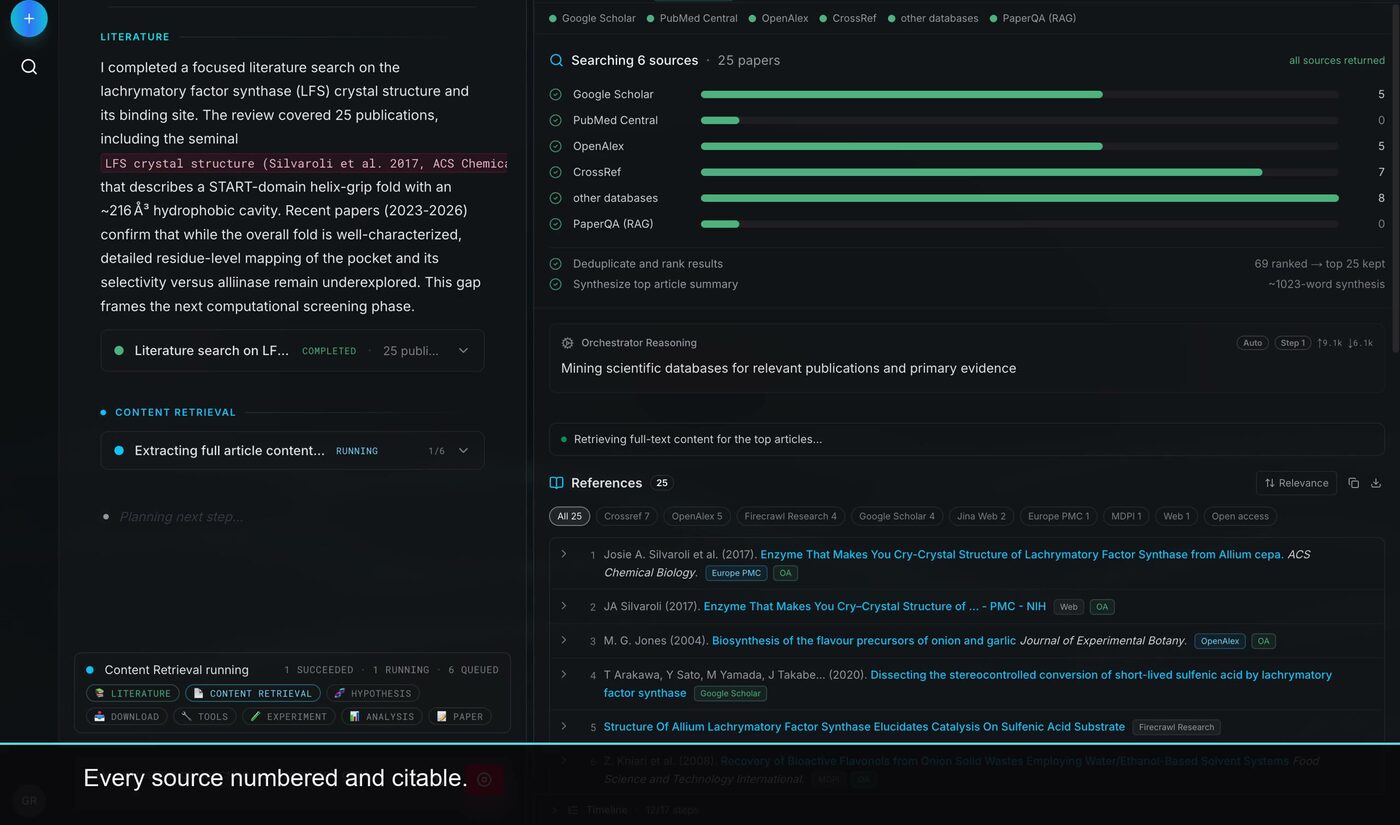Expand the Literature search completed card
Viewport: 1400px width, 825px height.
(463, 351)
